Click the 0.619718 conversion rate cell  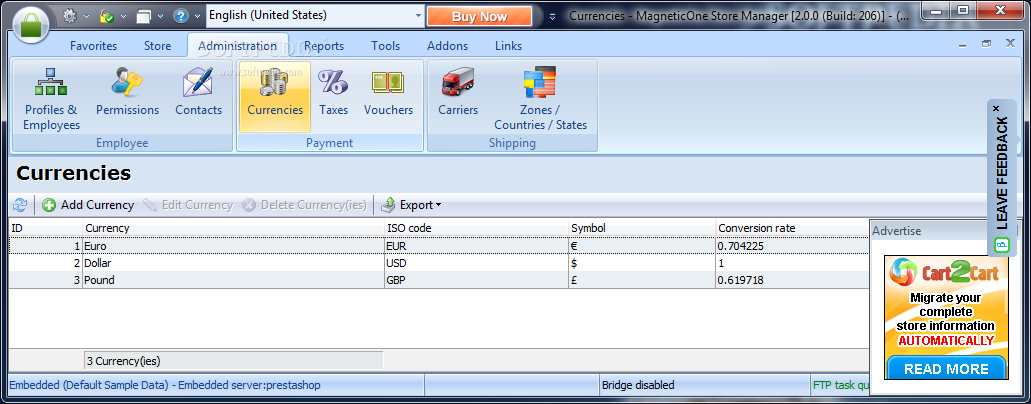(x=792, y=280)
